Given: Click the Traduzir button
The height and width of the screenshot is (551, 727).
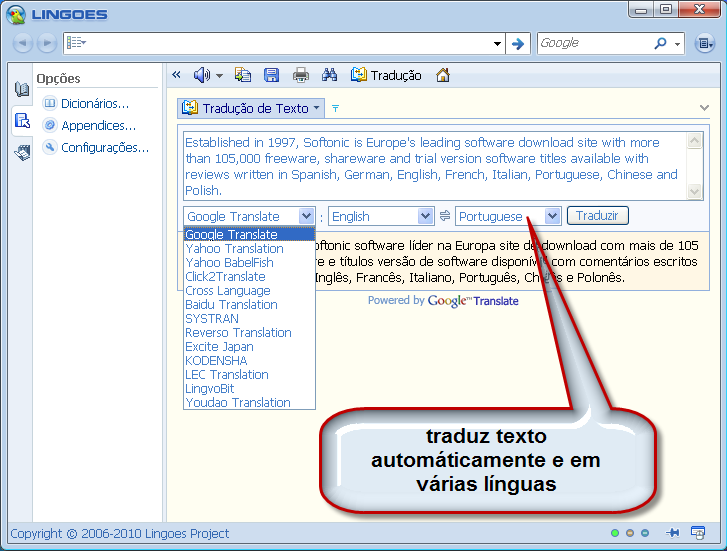Looking at the screenshot, I should (598, 216).
